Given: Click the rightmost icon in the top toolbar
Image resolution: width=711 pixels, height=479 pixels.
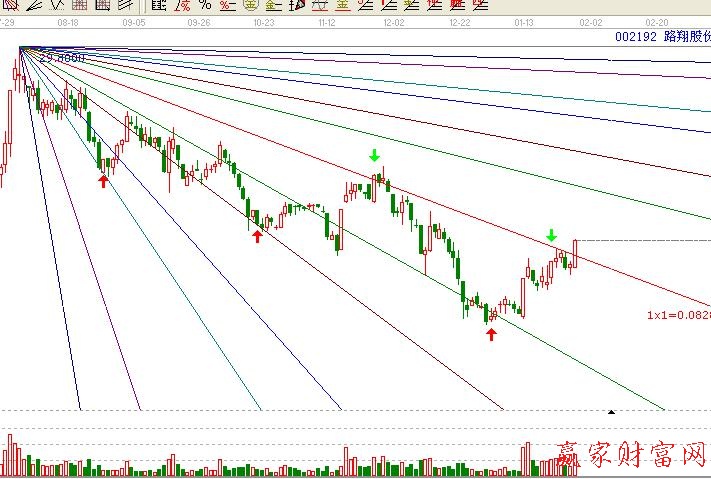Looking at the screenshot, I should pyautogui.click(x=480, y=4).
